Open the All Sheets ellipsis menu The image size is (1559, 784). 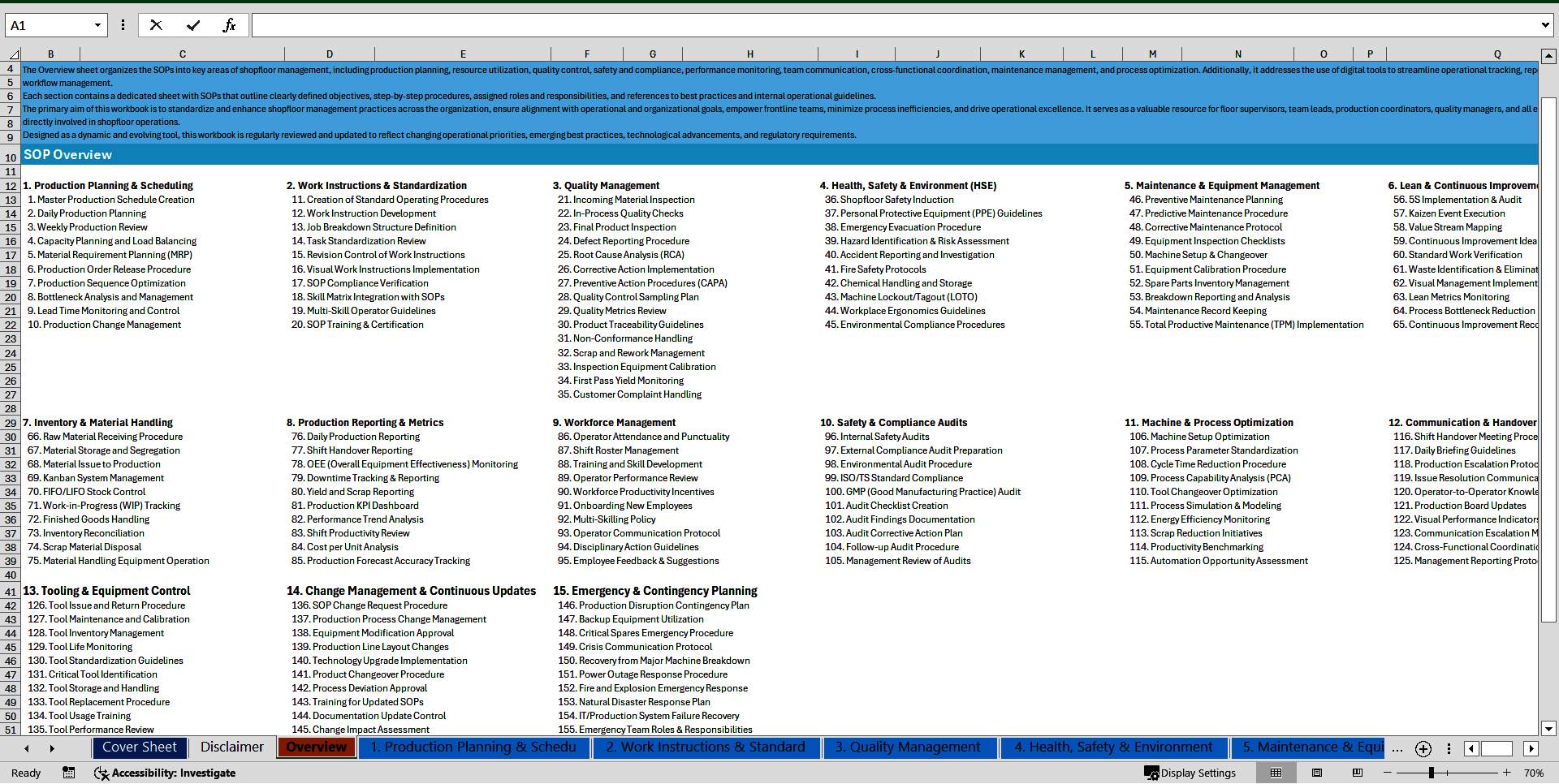pos(1397,749)
